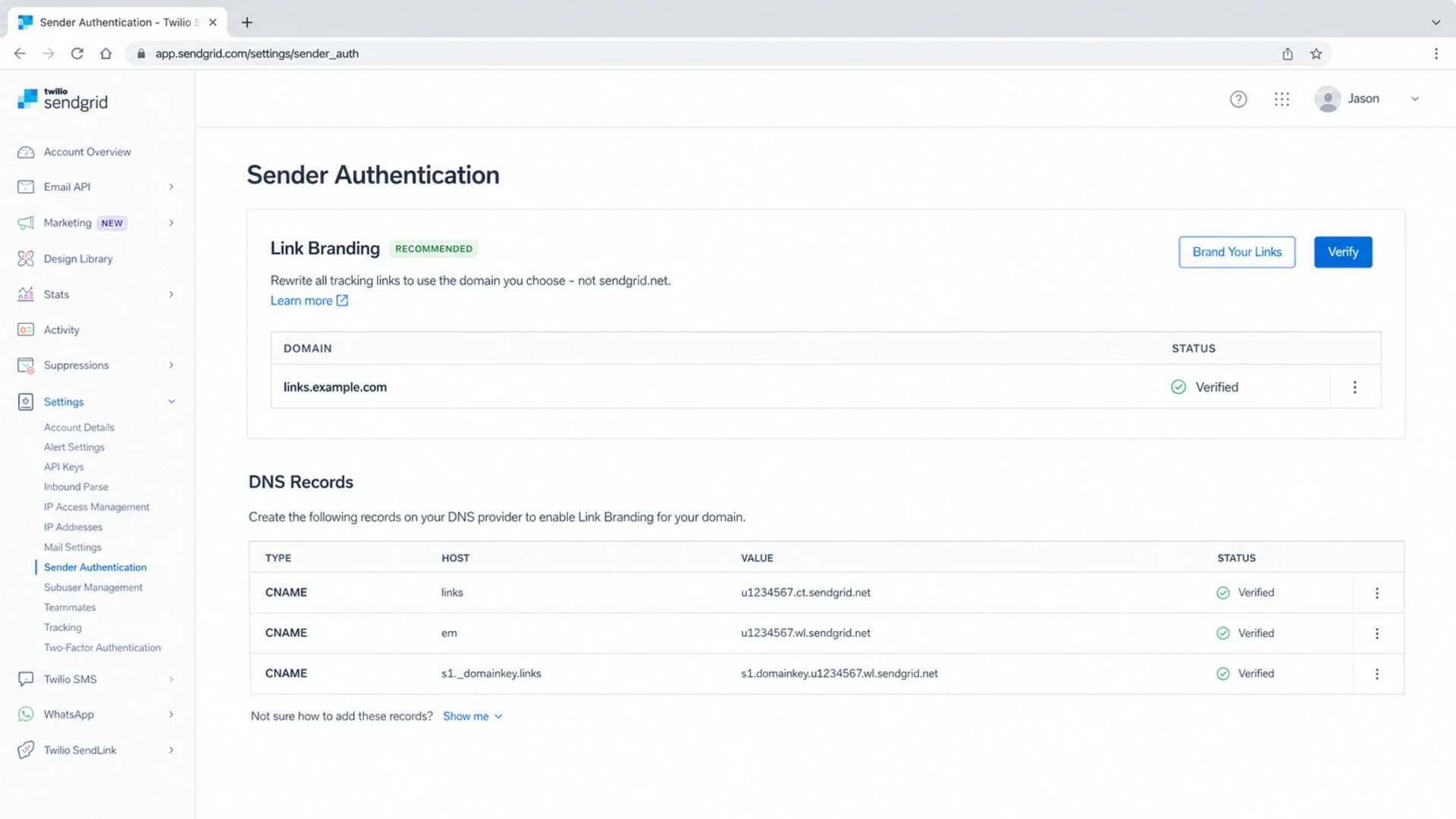Expand the Email API submenu chevron
The height and width of the screenshot is (819, 1456).
tap(171, 187)
